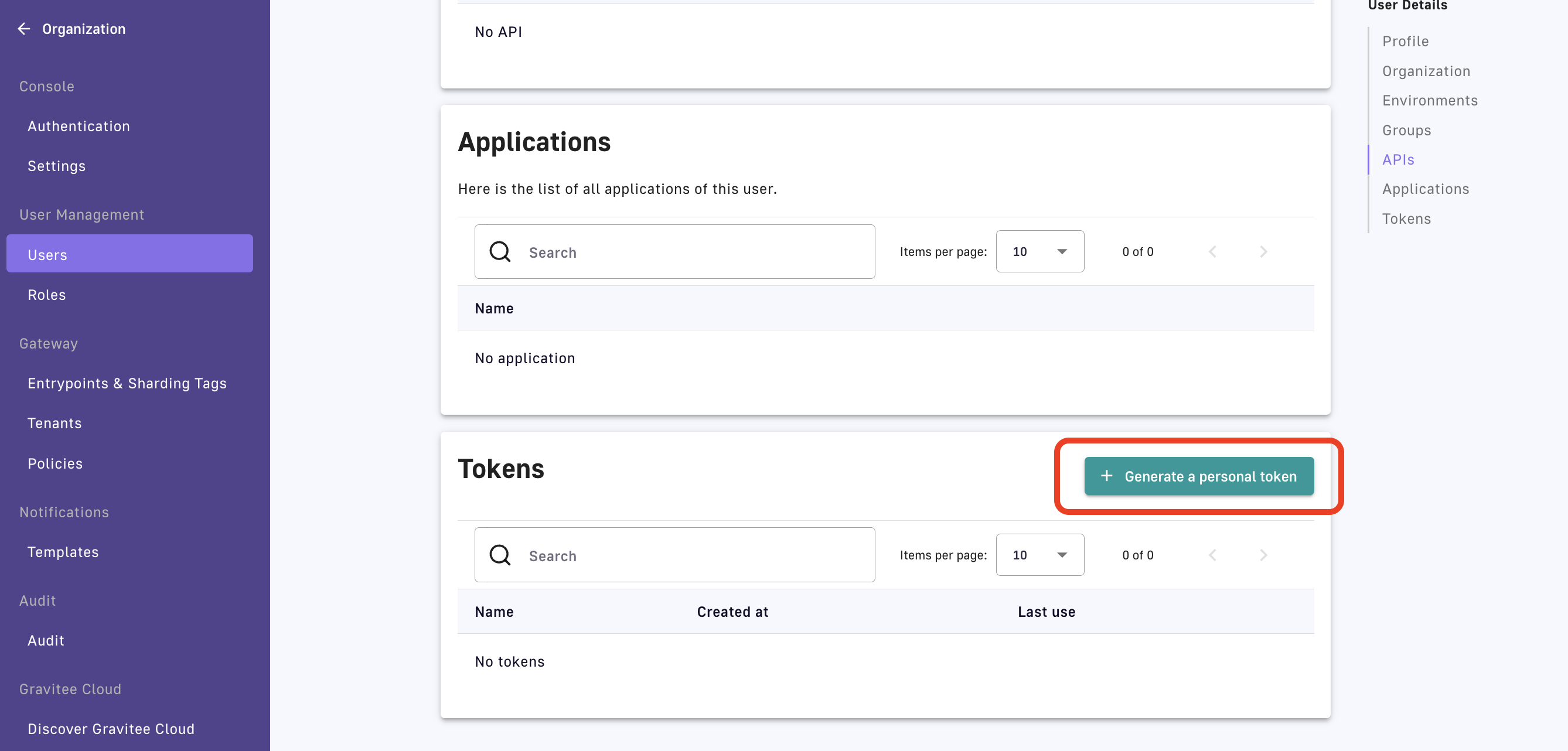Click next page arrow in Tokens table
The width and height of the screenshot is (1568, 751).
(1263, 555)
